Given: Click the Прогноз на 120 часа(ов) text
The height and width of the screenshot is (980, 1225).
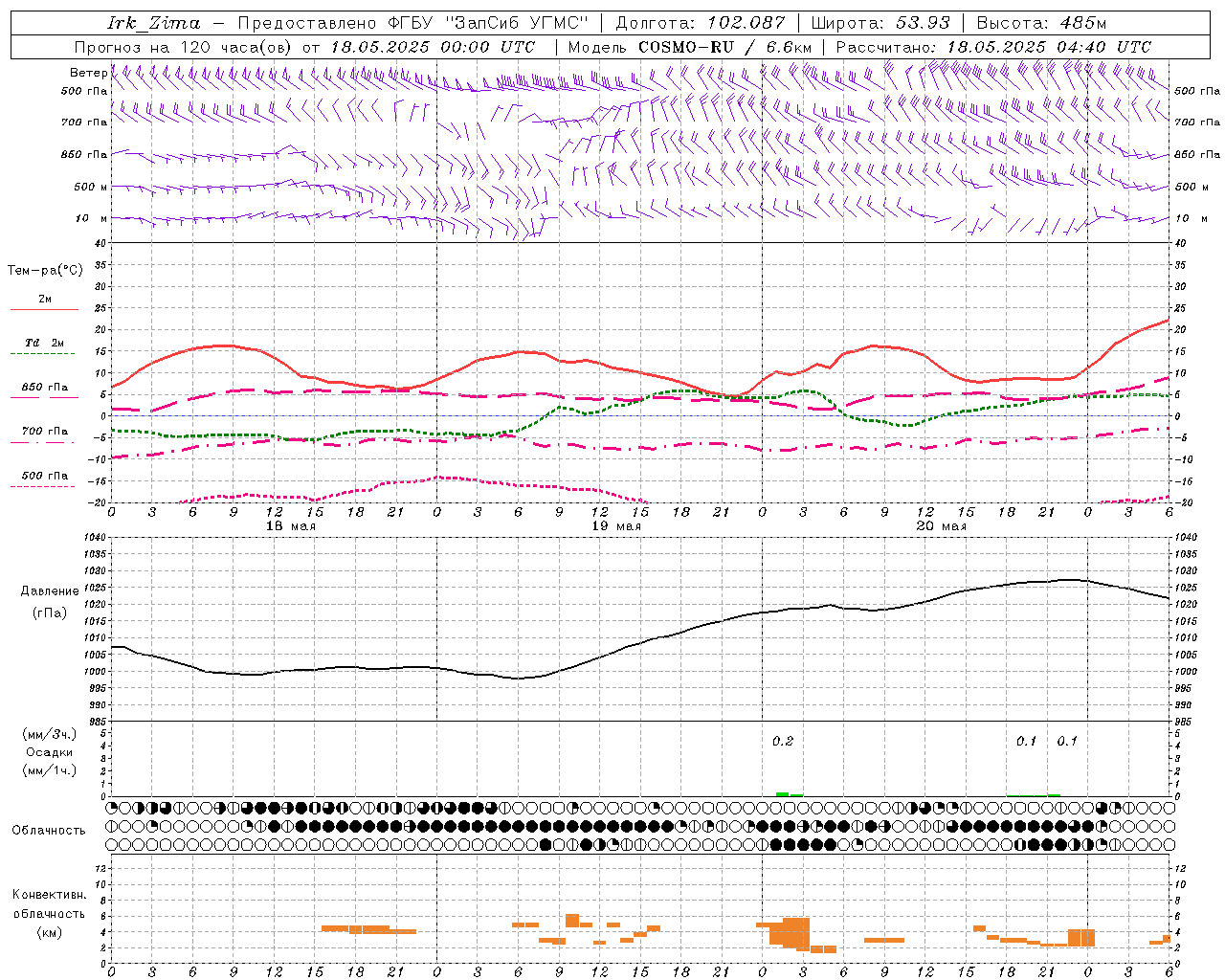Looking at the screenshot, I should click(184, 47).
